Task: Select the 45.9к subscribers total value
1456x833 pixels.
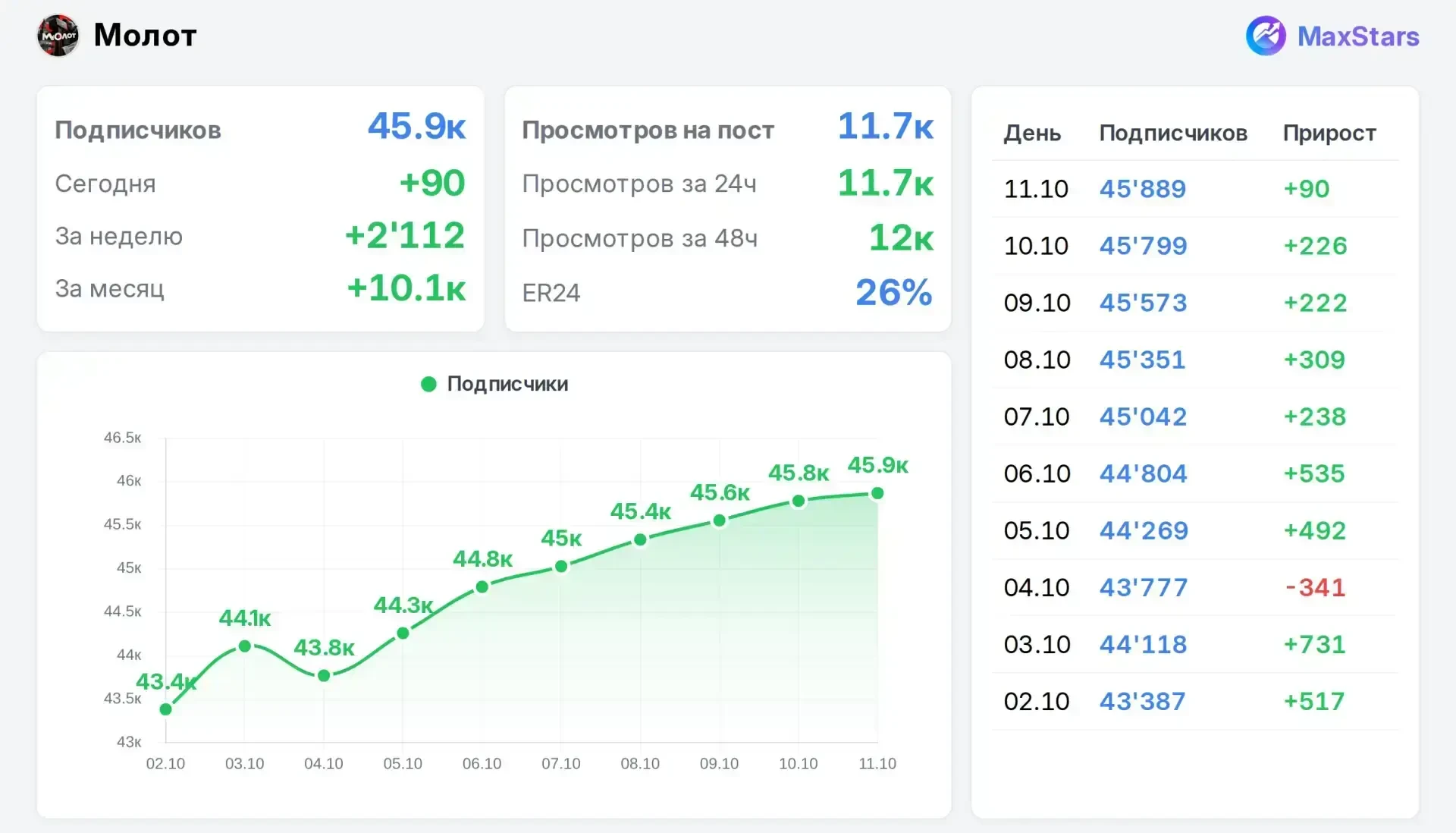Action: (x=416, y=126)
